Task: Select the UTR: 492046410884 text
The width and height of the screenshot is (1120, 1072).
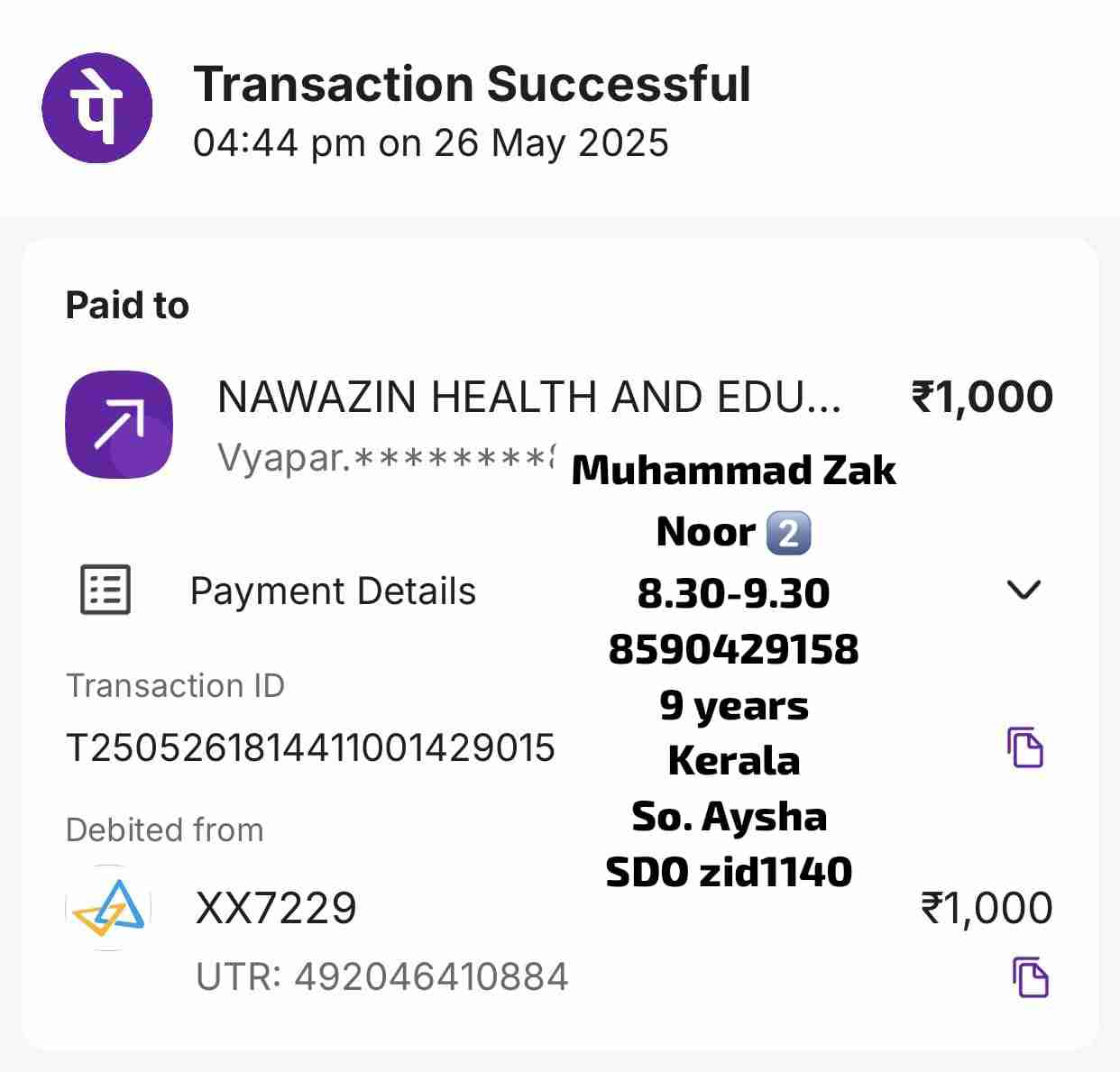Action: point(382,977)
